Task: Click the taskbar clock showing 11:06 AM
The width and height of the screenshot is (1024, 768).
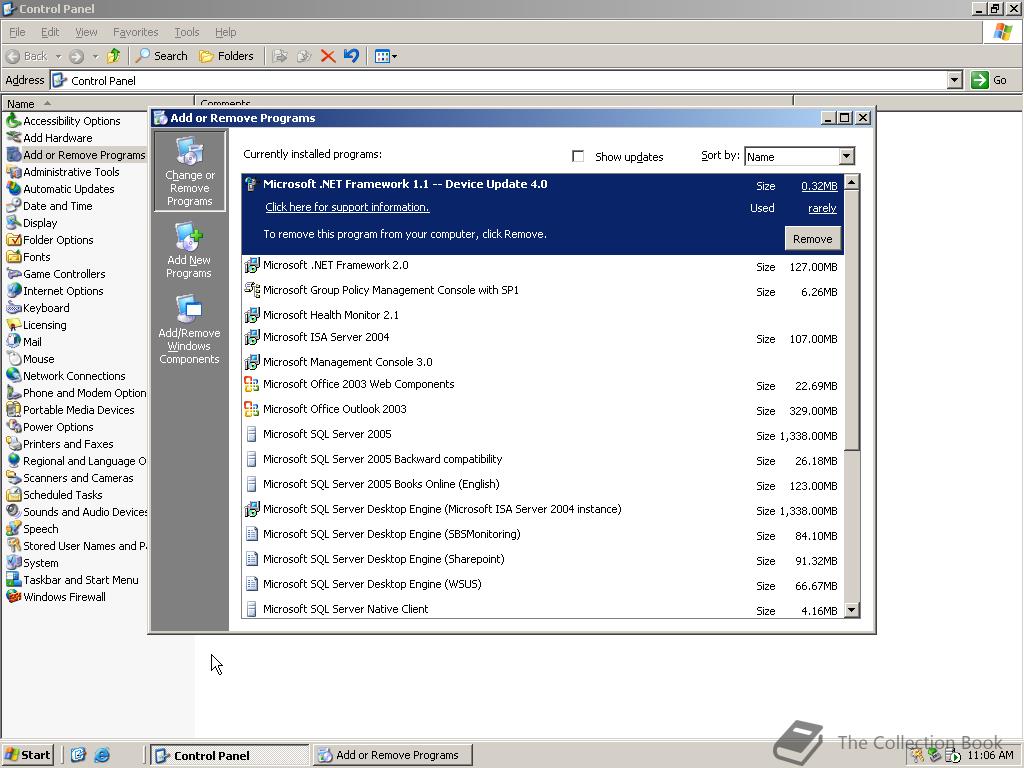Action: 990,755
